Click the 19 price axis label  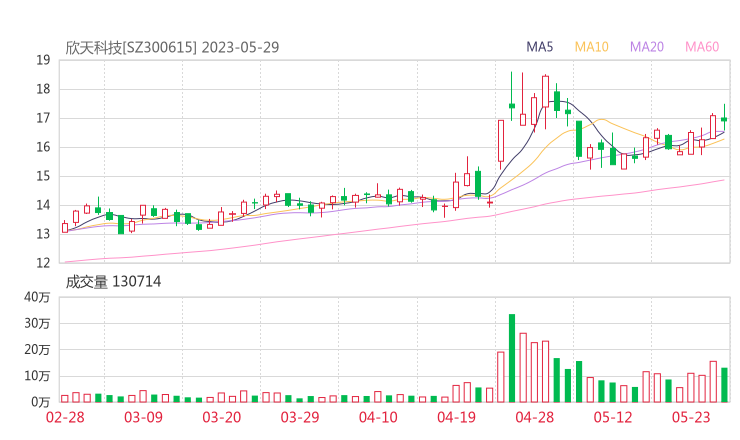click(43, 60)
